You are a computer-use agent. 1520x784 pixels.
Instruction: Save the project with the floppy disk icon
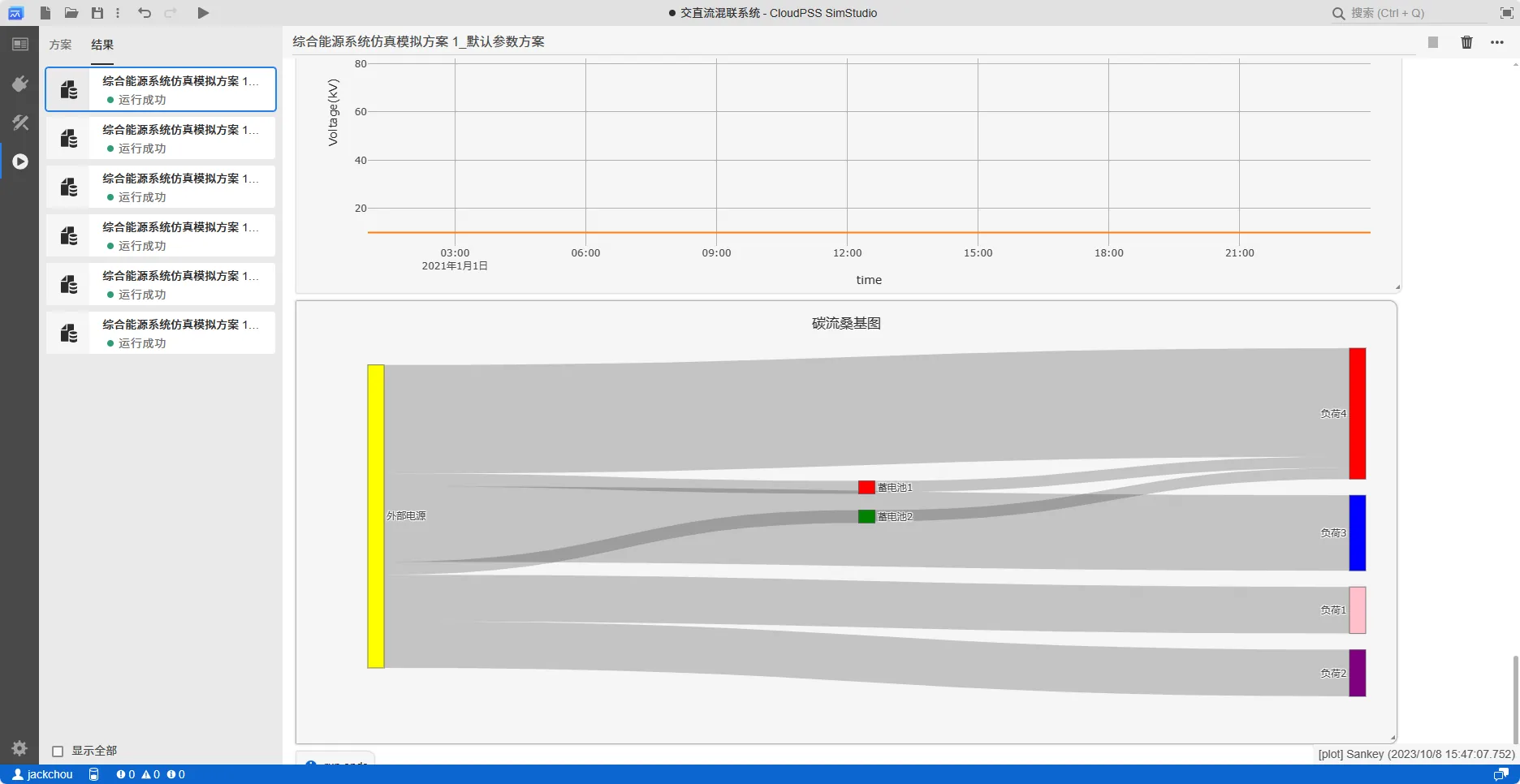(x=97, y=13)
